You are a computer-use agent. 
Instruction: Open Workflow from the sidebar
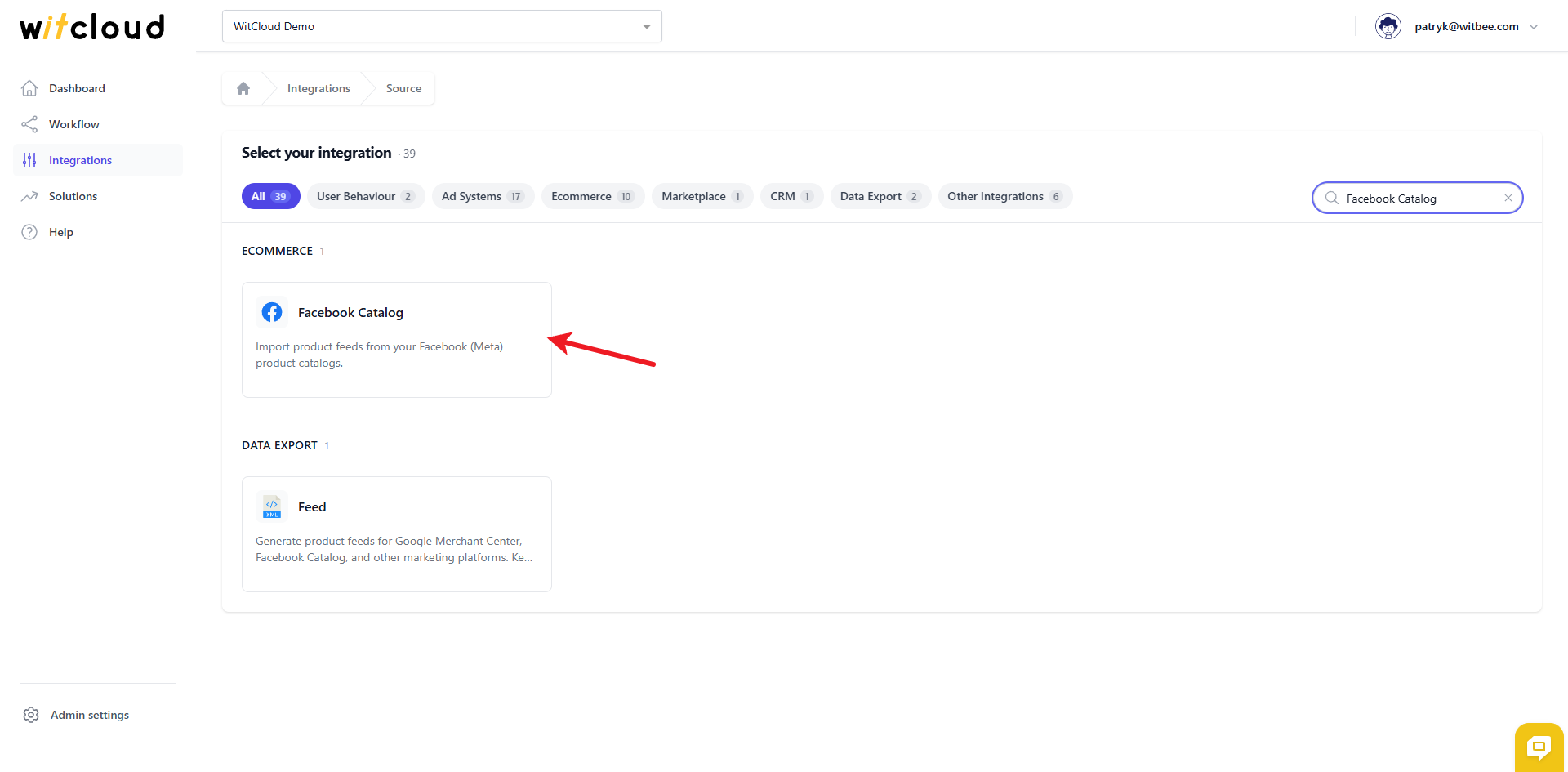98,124
